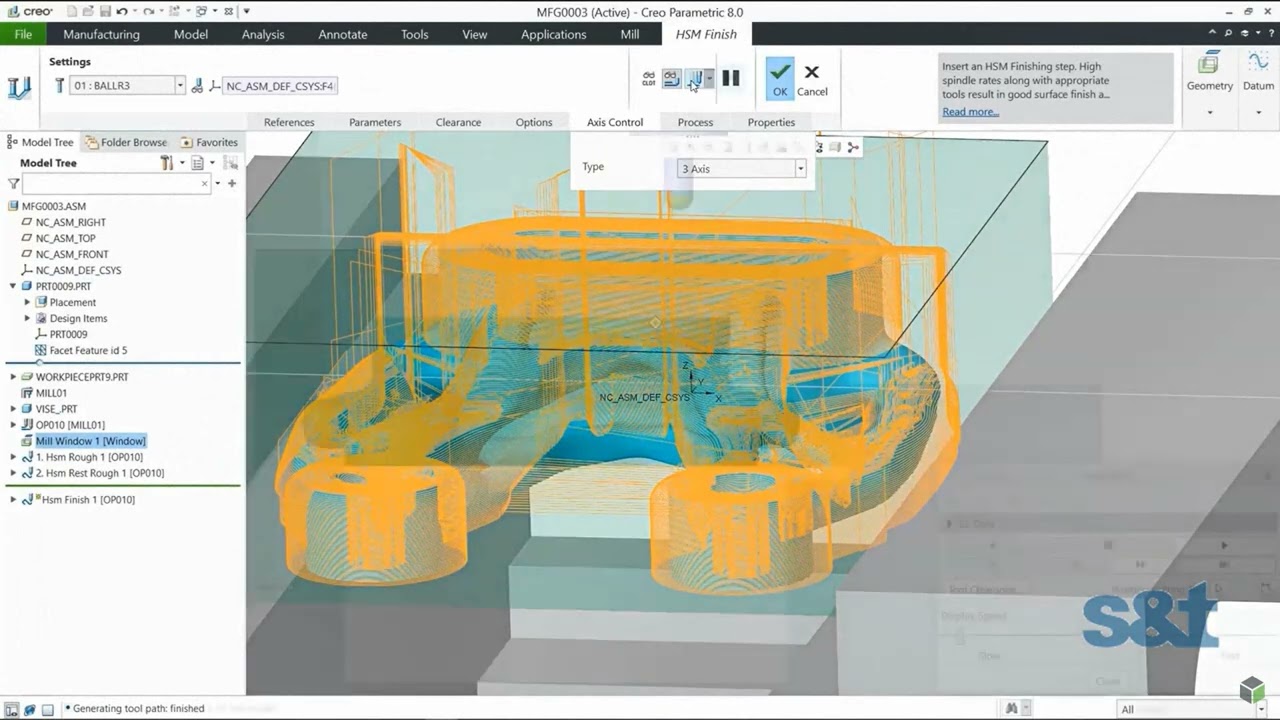Click the Undo arrow icon
Screen dimensions: 1280x720
(x=122, y=12)
